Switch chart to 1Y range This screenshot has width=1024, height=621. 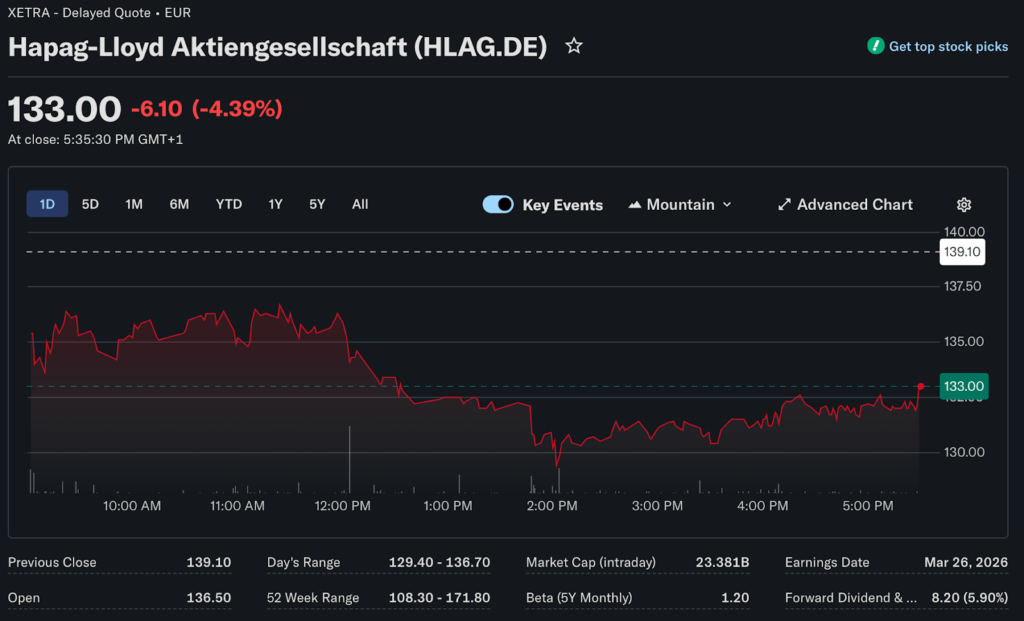coord(275,204)
